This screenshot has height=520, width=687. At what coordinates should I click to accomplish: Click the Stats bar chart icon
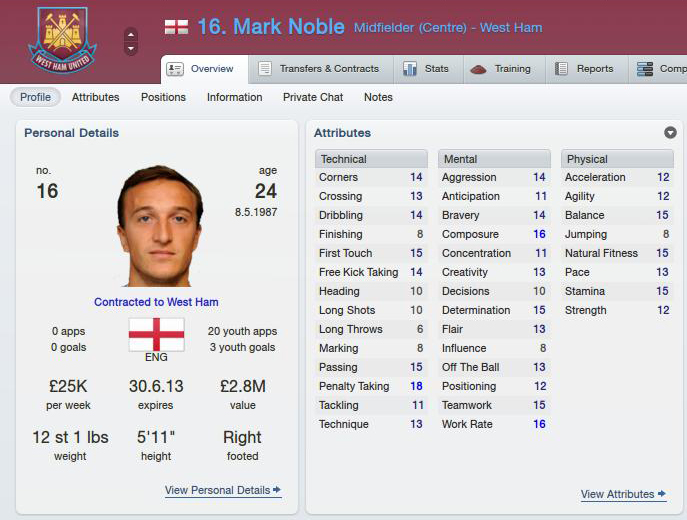(410, 69)
